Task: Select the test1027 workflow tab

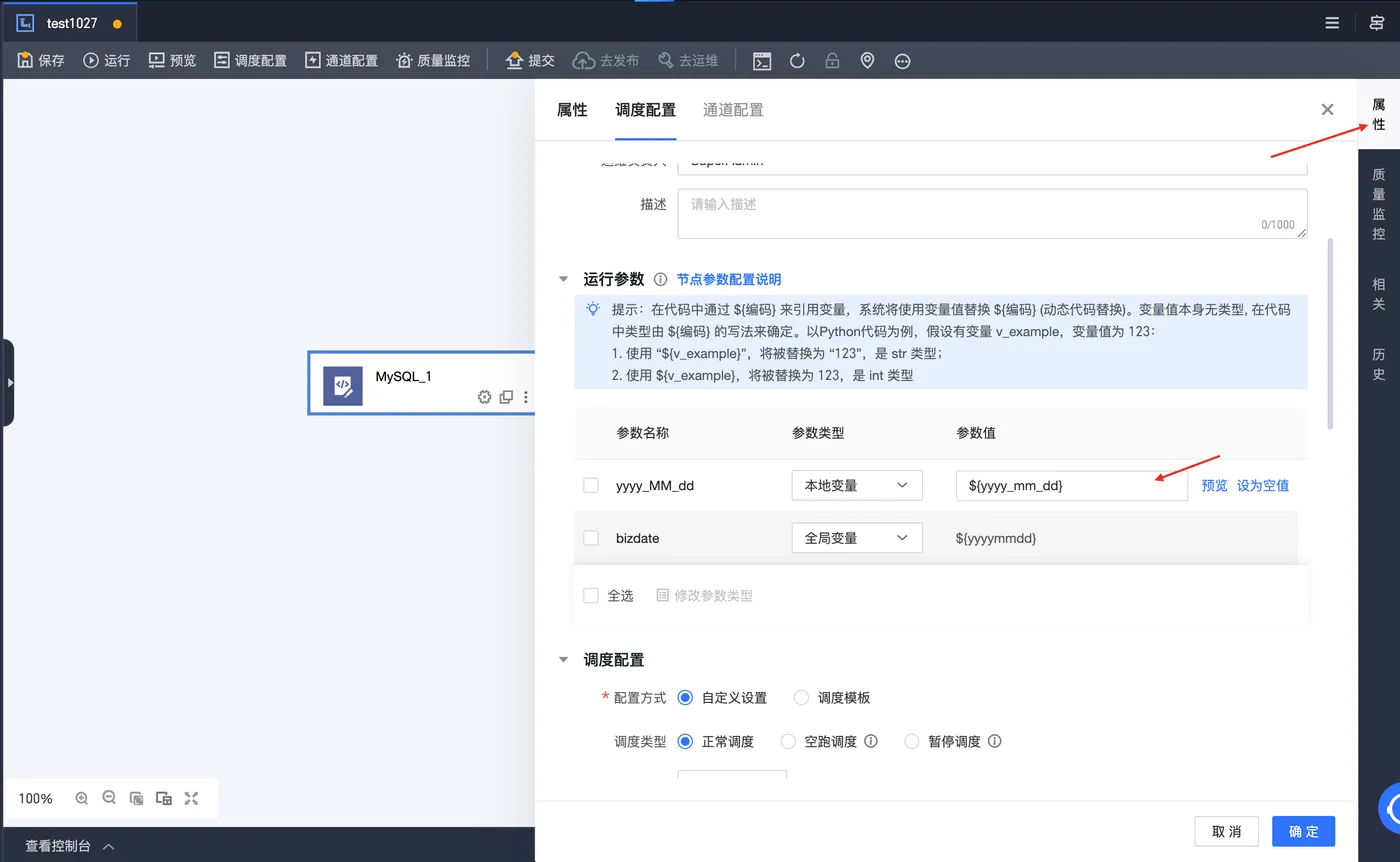Action: pyautogui.click(x=70, y=23)
